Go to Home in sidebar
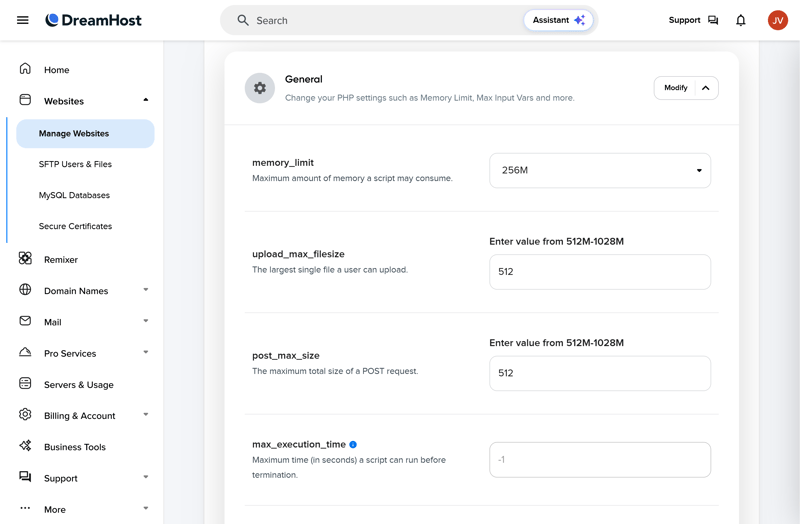Image resolution: width=800 pixels, height=524 pixels. coord(57,70)
